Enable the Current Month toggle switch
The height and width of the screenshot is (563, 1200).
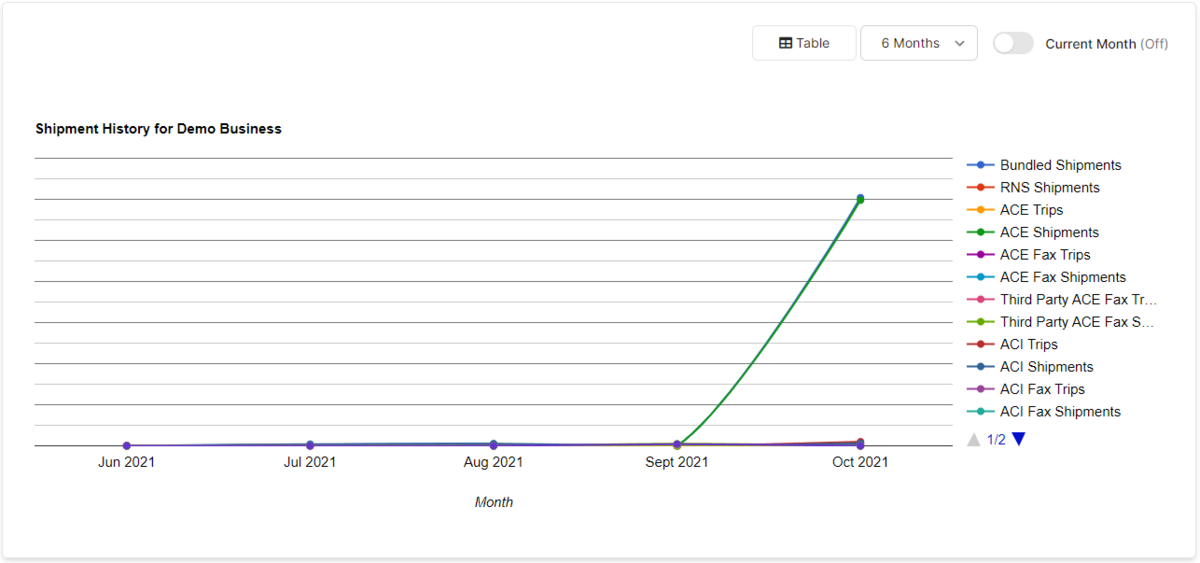(1012, 43)
